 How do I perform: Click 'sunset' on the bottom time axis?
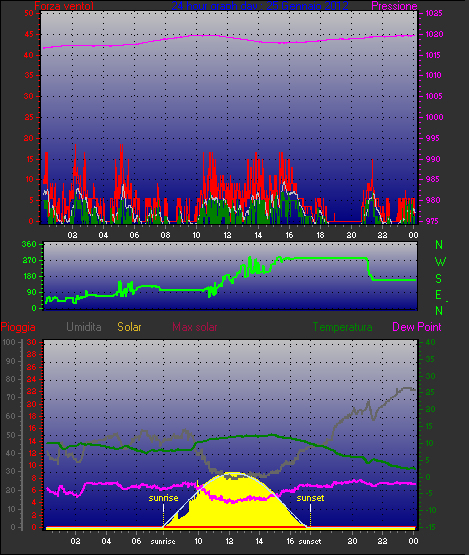coord(310,542)
